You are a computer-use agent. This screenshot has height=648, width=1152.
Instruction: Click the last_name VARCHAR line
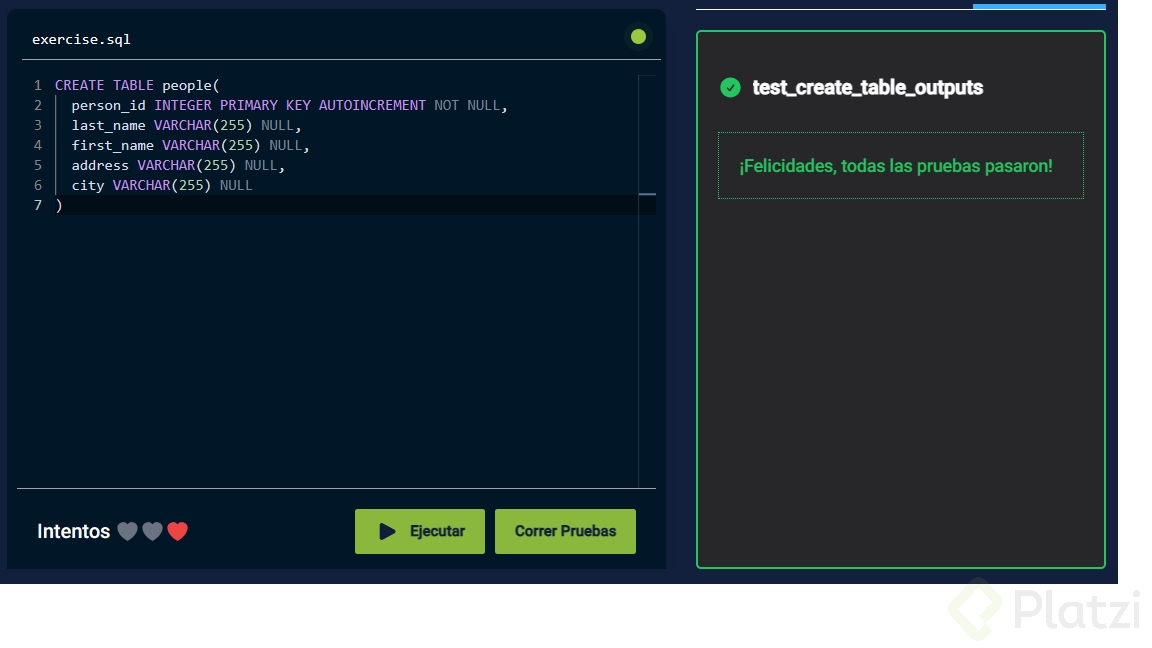[x=187, y=125]
